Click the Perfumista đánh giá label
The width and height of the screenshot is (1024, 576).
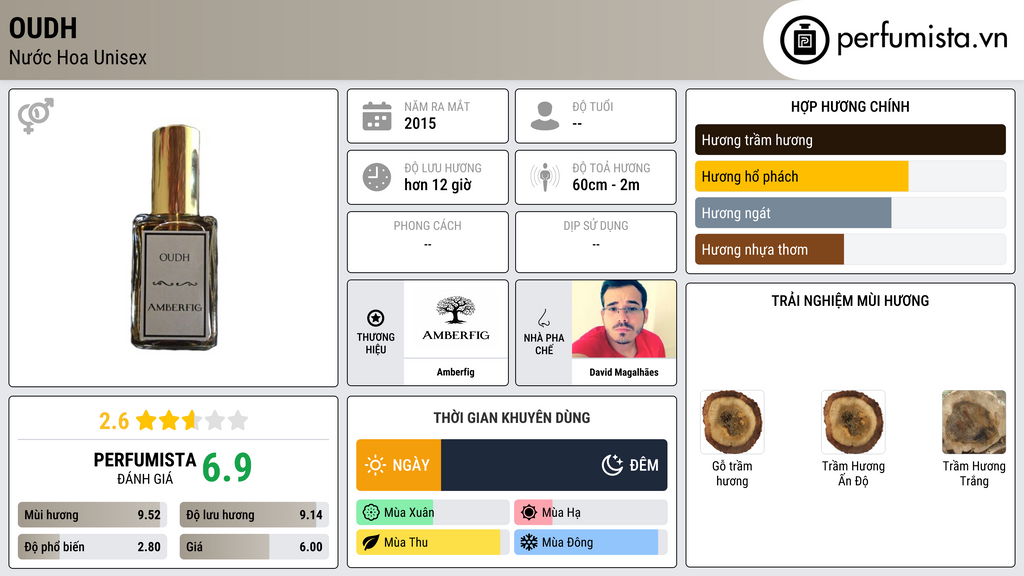point(144,468)
